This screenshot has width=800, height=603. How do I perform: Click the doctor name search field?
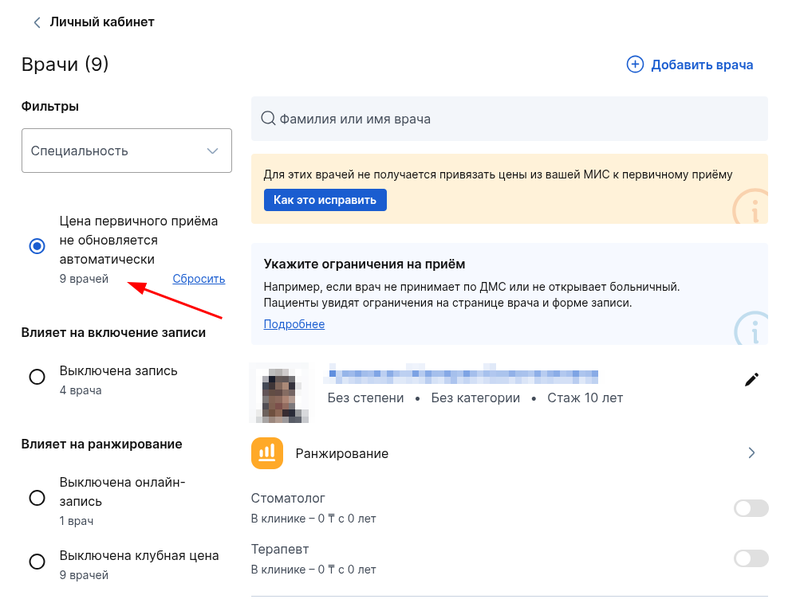point(510,119)
